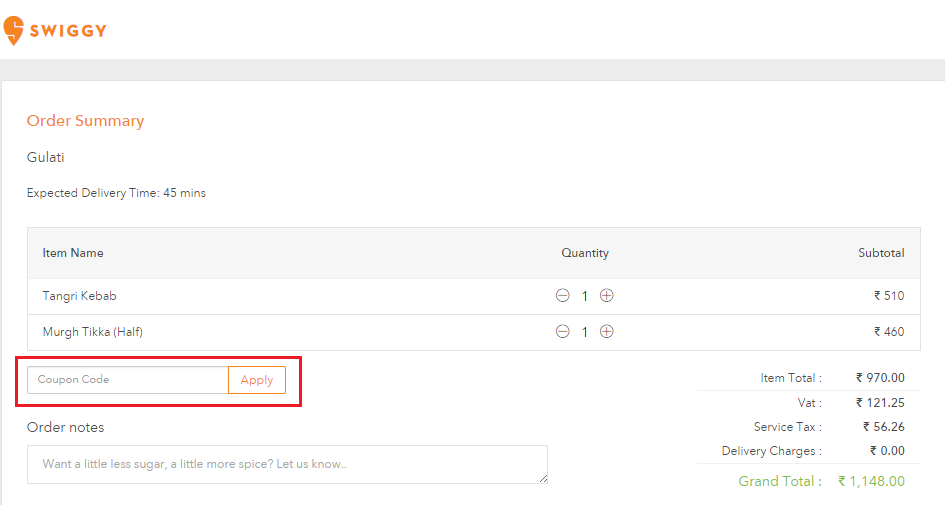Decrease Murgh Tikka (Half) quantity
The height and width of the screenshot is (505, 945).
pyautogui.click(x=562, y=331)
